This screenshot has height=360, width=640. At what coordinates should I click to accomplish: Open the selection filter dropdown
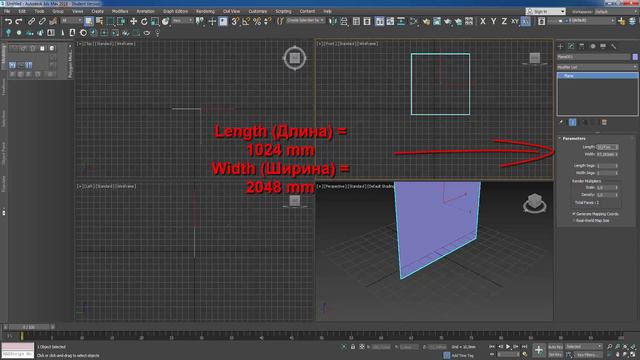coord(71,20)
